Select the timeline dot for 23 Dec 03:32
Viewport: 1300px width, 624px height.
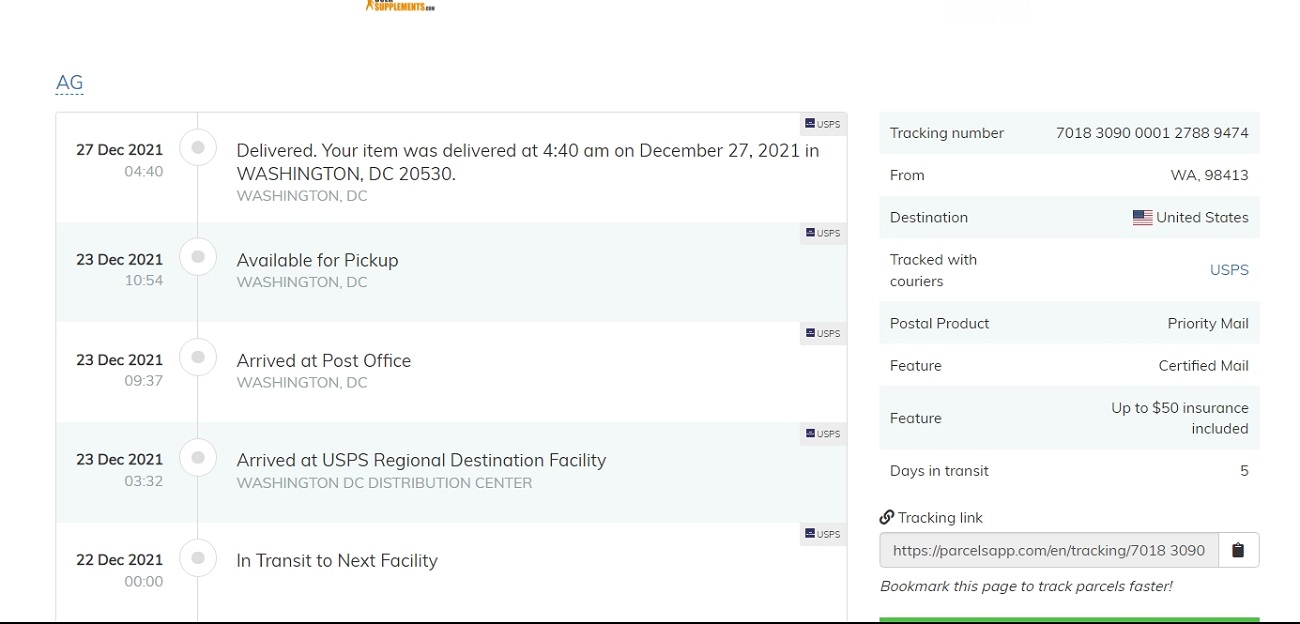point(198,457)
